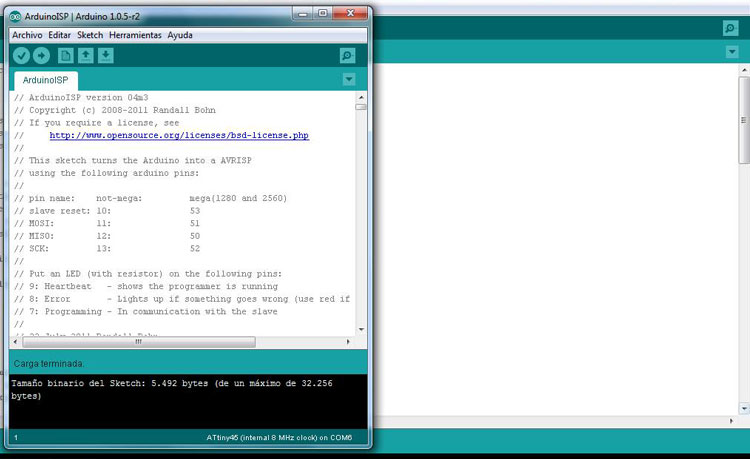Click the horizontal scrollbar thumb
This screenshot has height=459, width=750.
click(x=139, y=342)
